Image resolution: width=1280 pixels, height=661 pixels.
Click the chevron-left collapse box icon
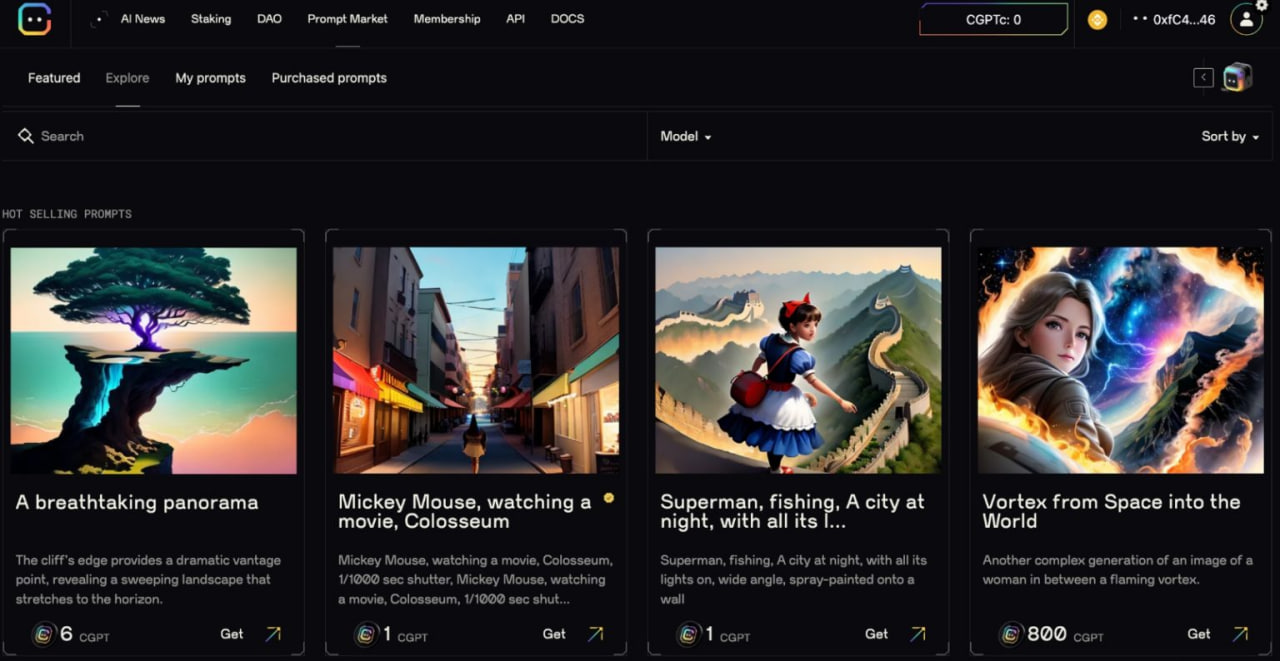click(x=1203, y=77)
